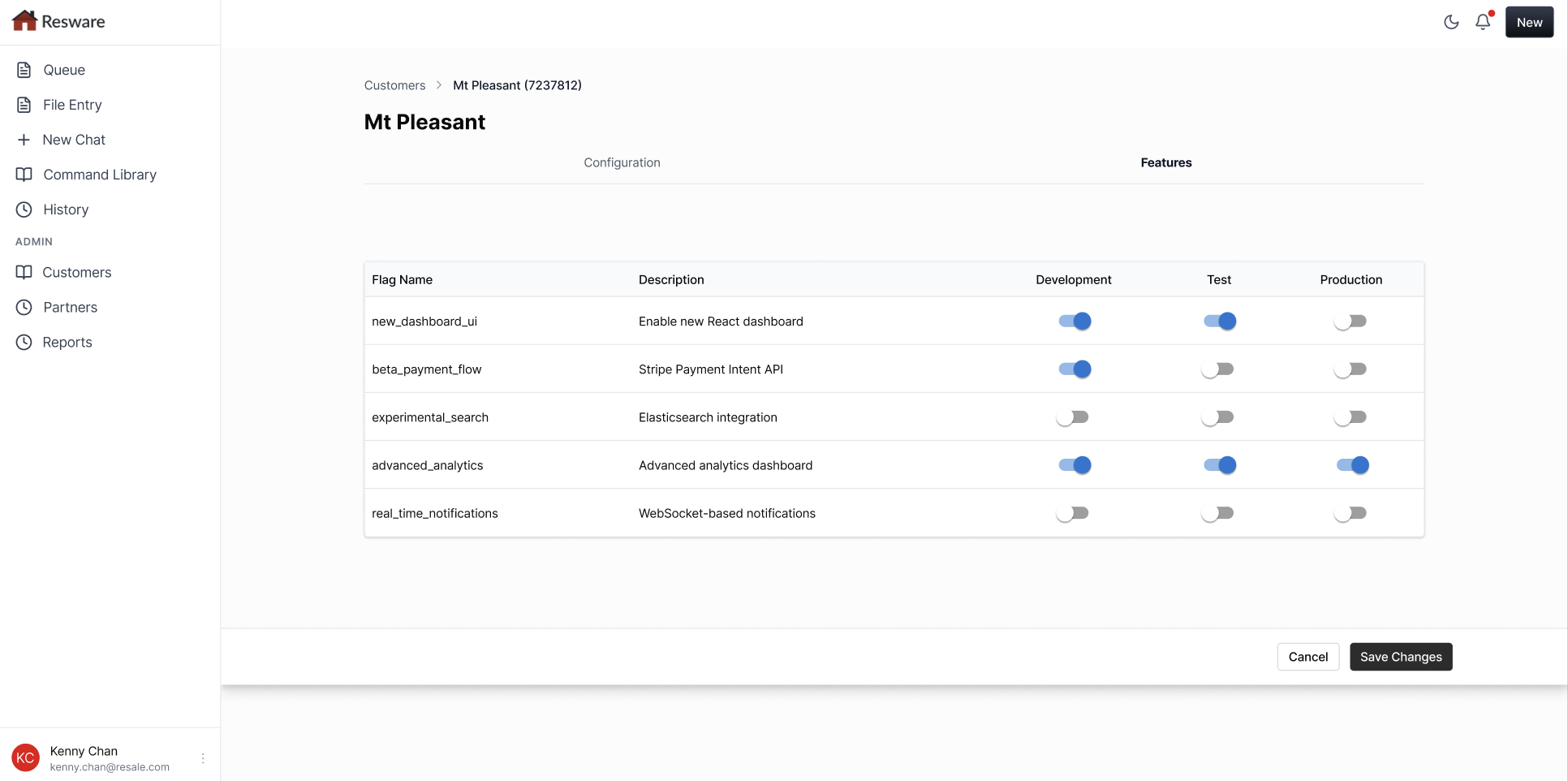This screenshot has width=1568, height=781.
Task: Click the Partners clock icon
Action: [24, 307]
